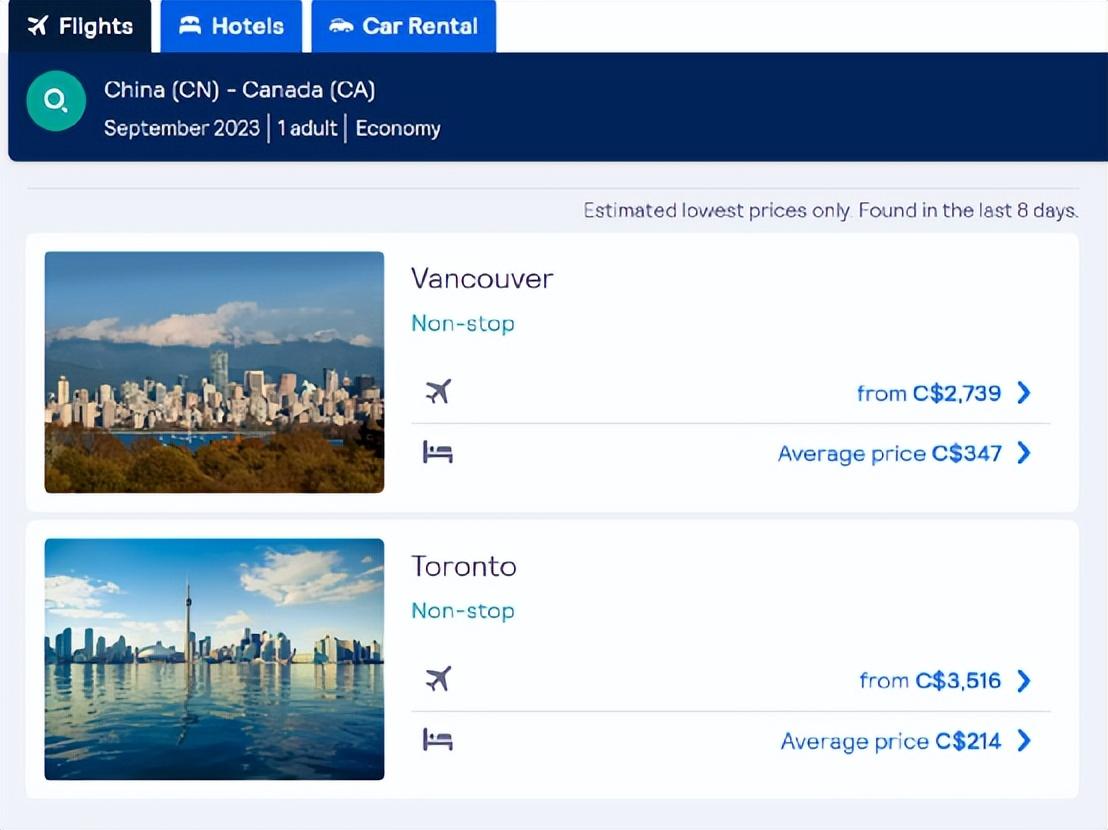Switch to the Car Rental tab
This screenshot has height=830, width=1108.
tap(403, 26)
